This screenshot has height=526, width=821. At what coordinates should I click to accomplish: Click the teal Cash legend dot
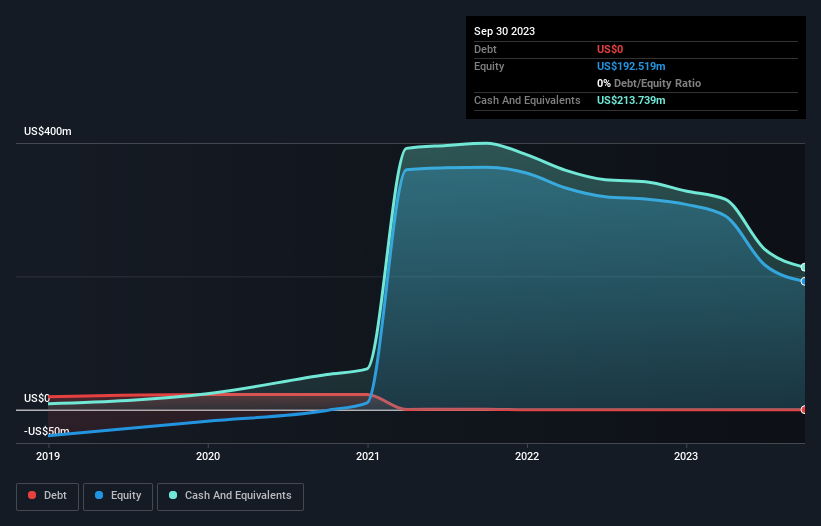[x=173, y=495]
